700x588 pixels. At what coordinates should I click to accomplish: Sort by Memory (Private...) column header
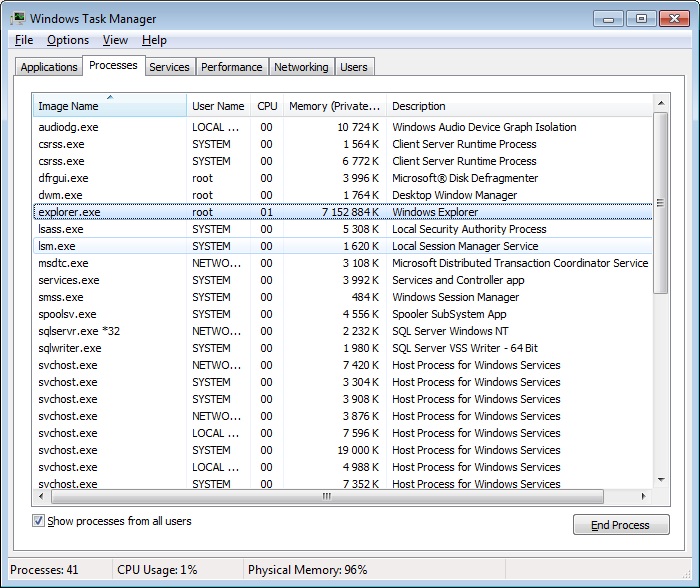coord(335,106)
